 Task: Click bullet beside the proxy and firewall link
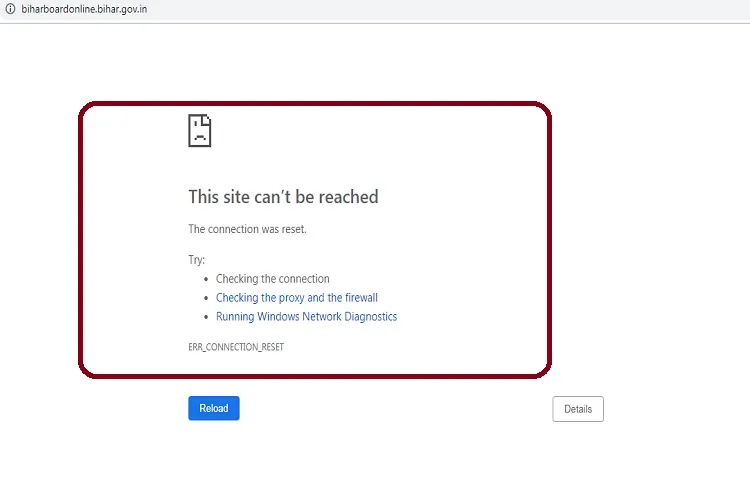206,299
